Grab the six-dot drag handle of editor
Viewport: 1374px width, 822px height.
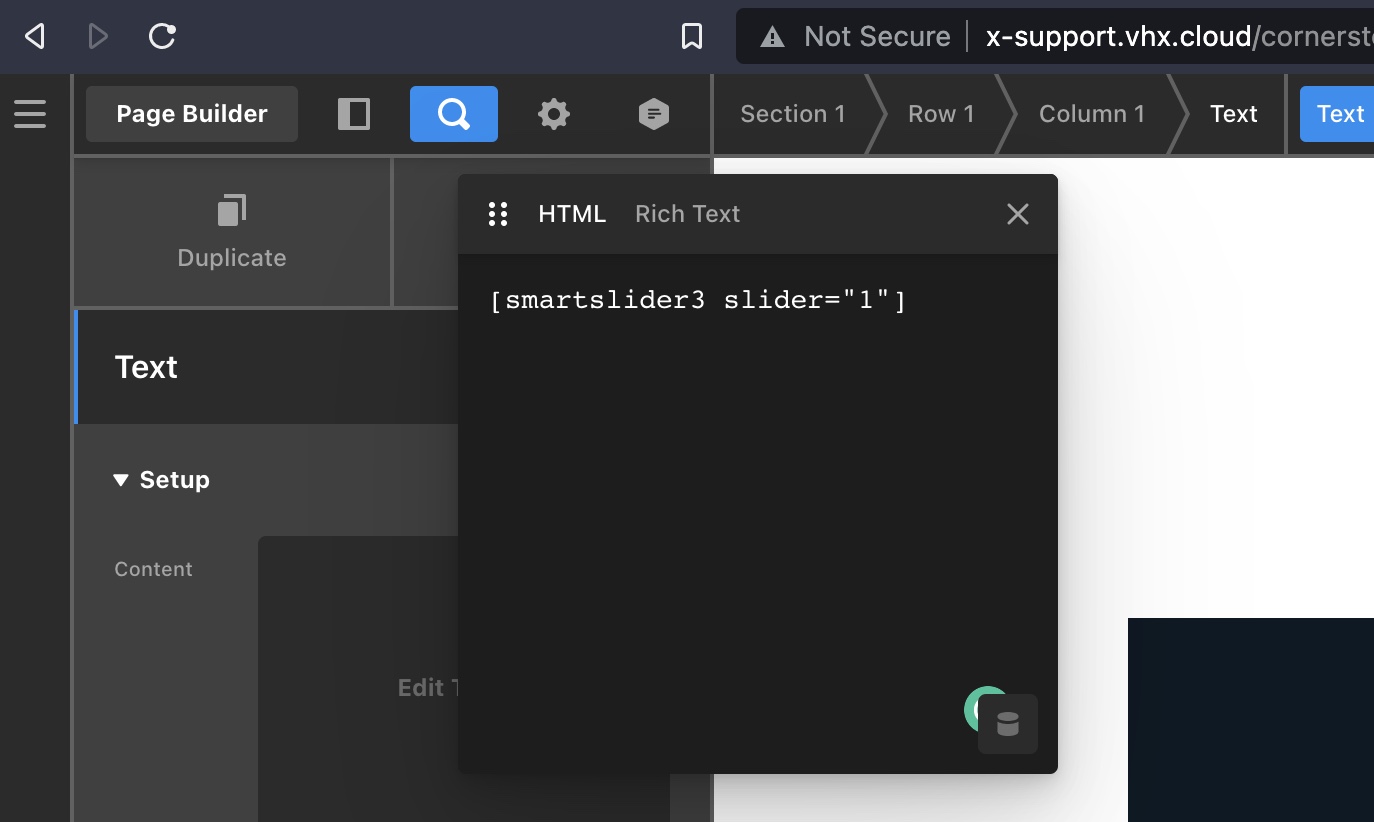tap(498, 214)
